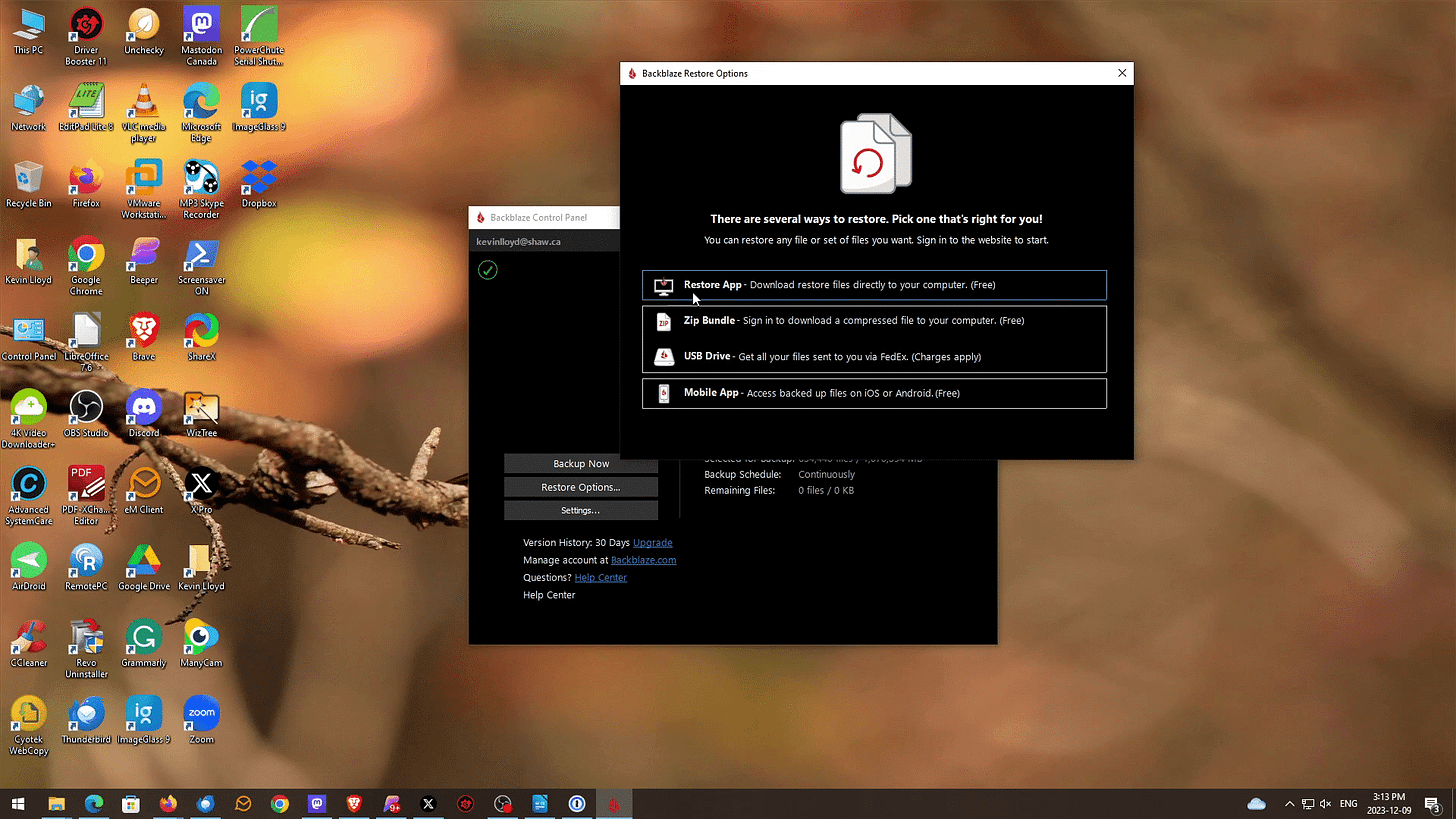Select the AirDroid desktop icon
This screenshot has width=1456, height=819.
click(28, 568)
